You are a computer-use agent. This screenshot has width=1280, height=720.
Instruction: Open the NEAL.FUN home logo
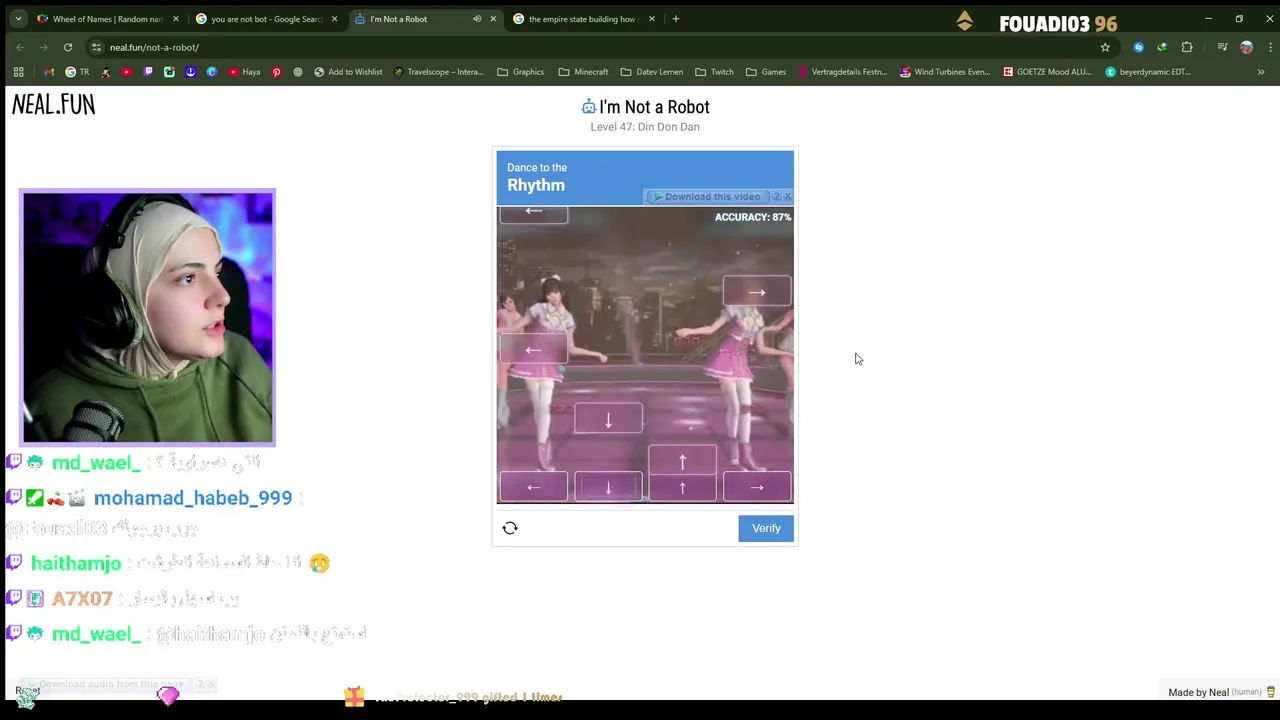tap(54, 104)
